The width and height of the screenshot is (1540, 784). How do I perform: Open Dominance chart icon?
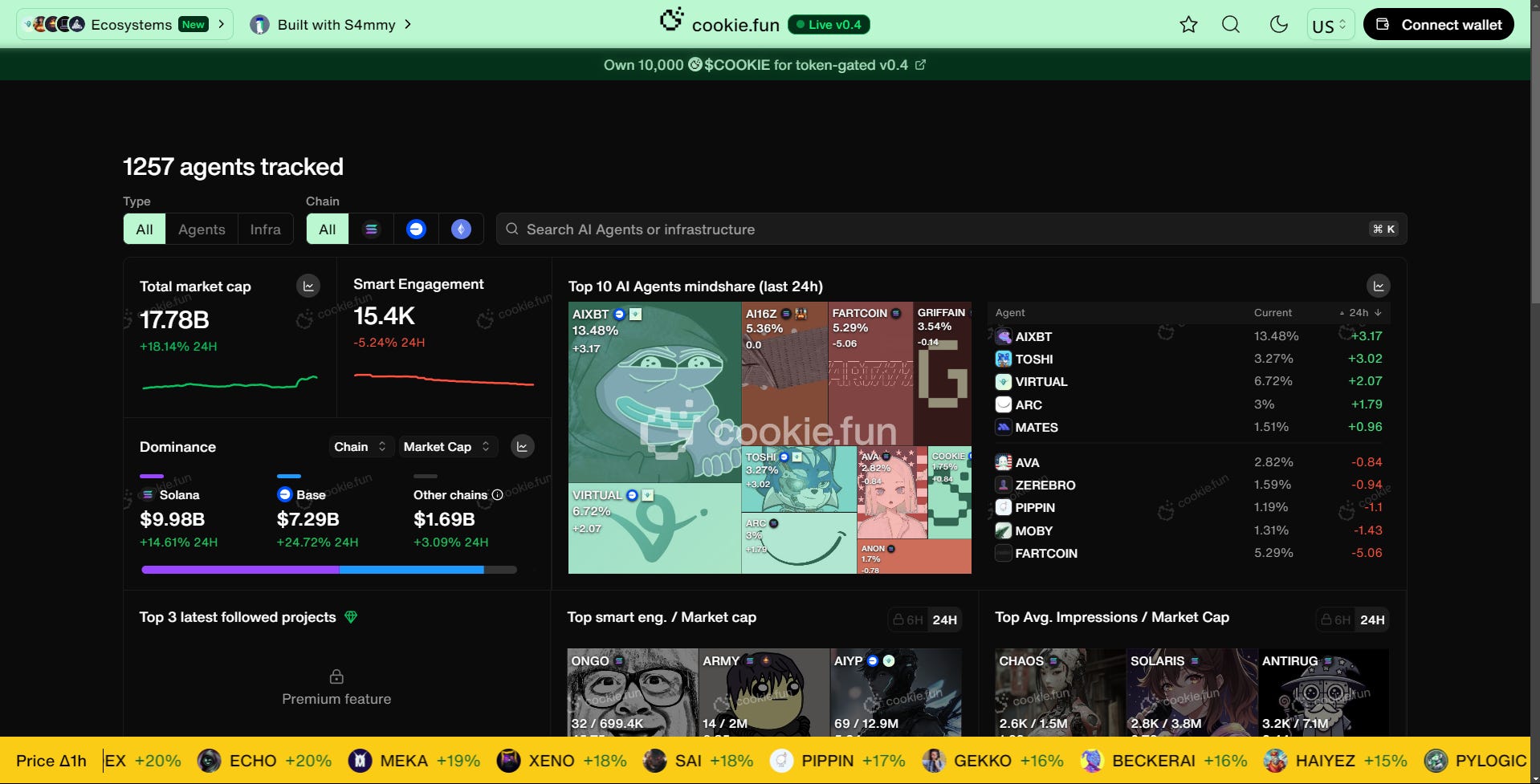tap(522, 447)
